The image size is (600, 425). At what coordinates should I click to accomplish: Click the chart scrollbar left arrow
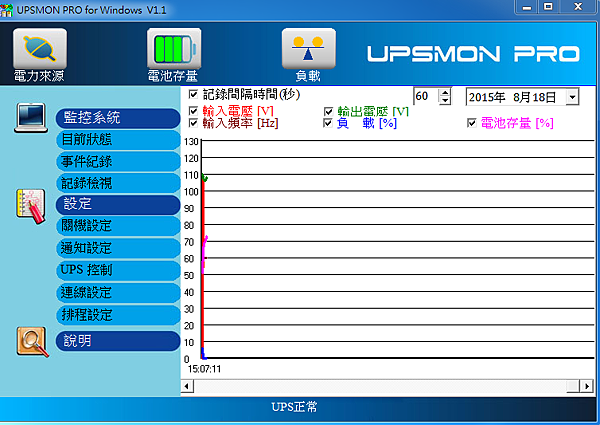(x=187, y=386)
